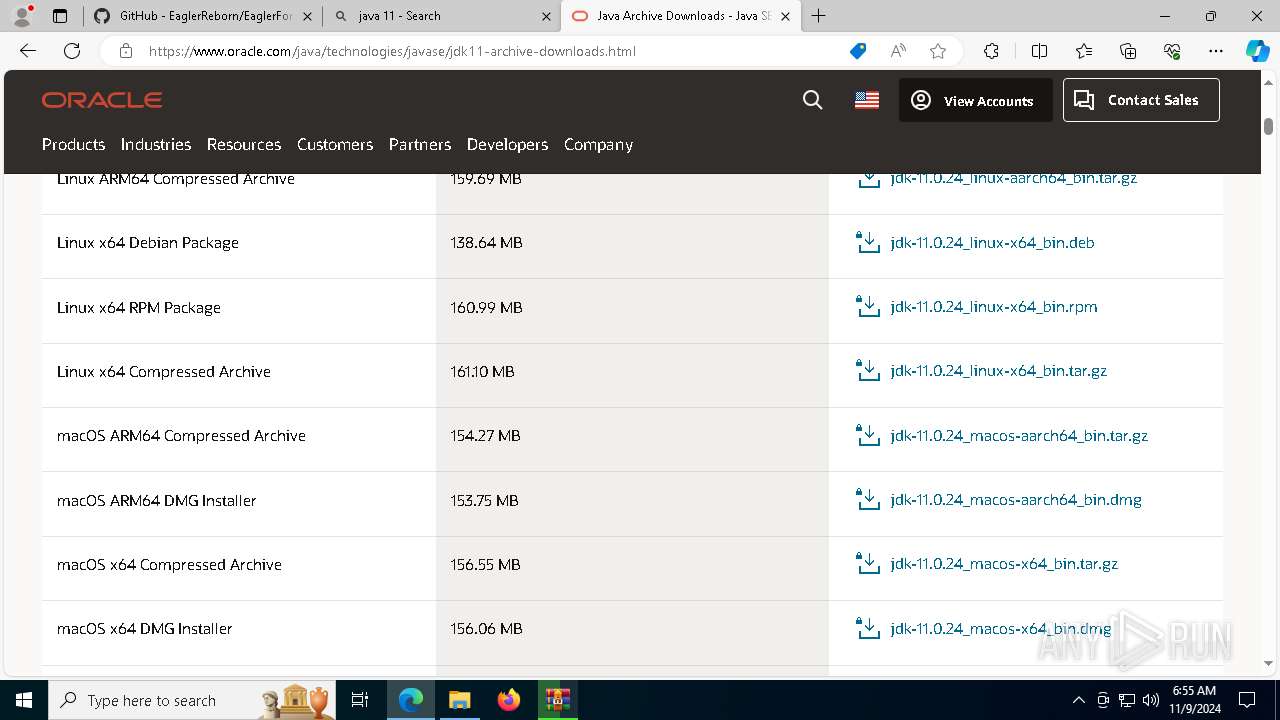Click the Contact Sales button

click(1141, 100)
